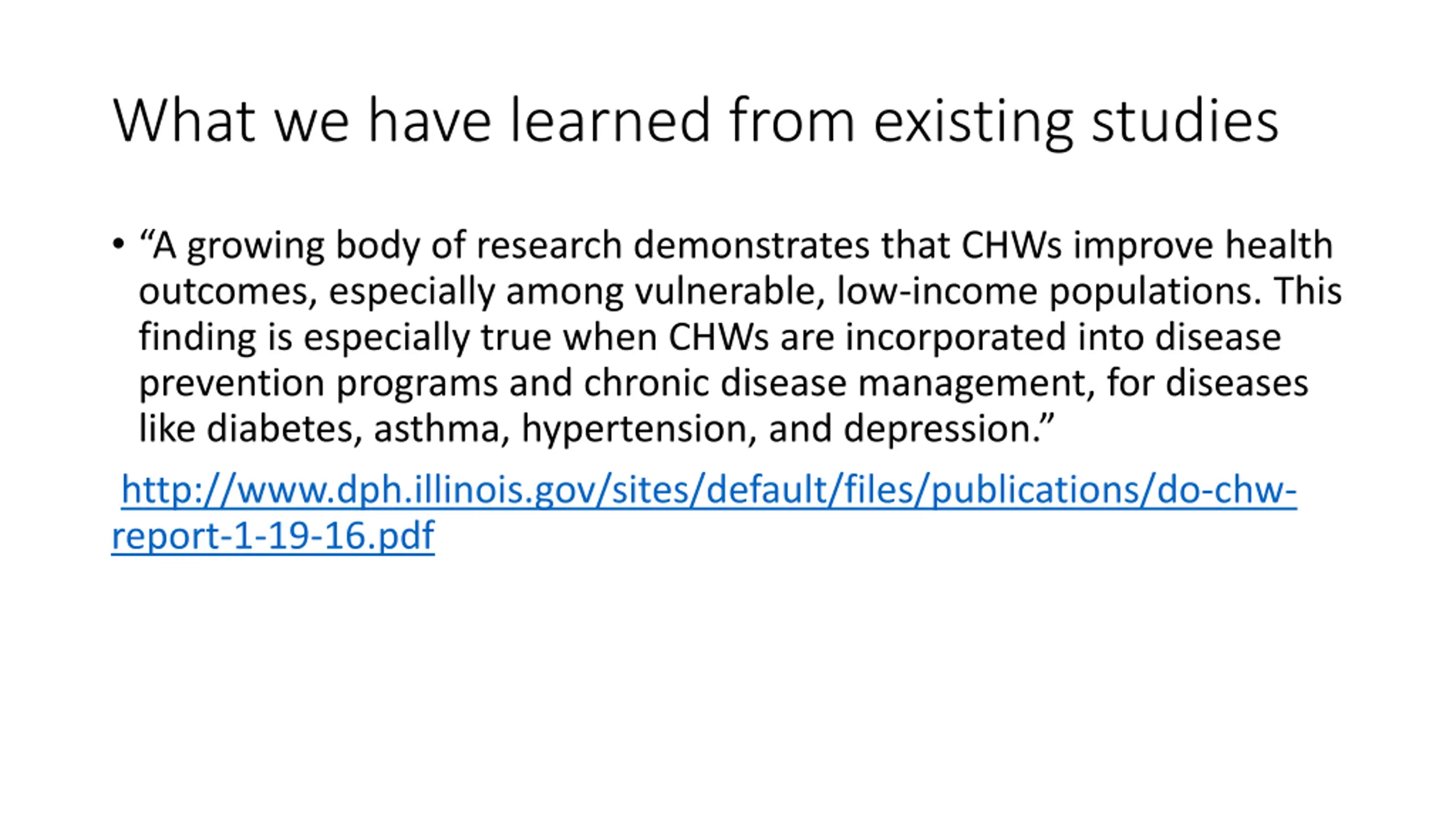Click the word 'studies' in the title
Viewport: 1456px width, 819px height.
pos(1185,120)
